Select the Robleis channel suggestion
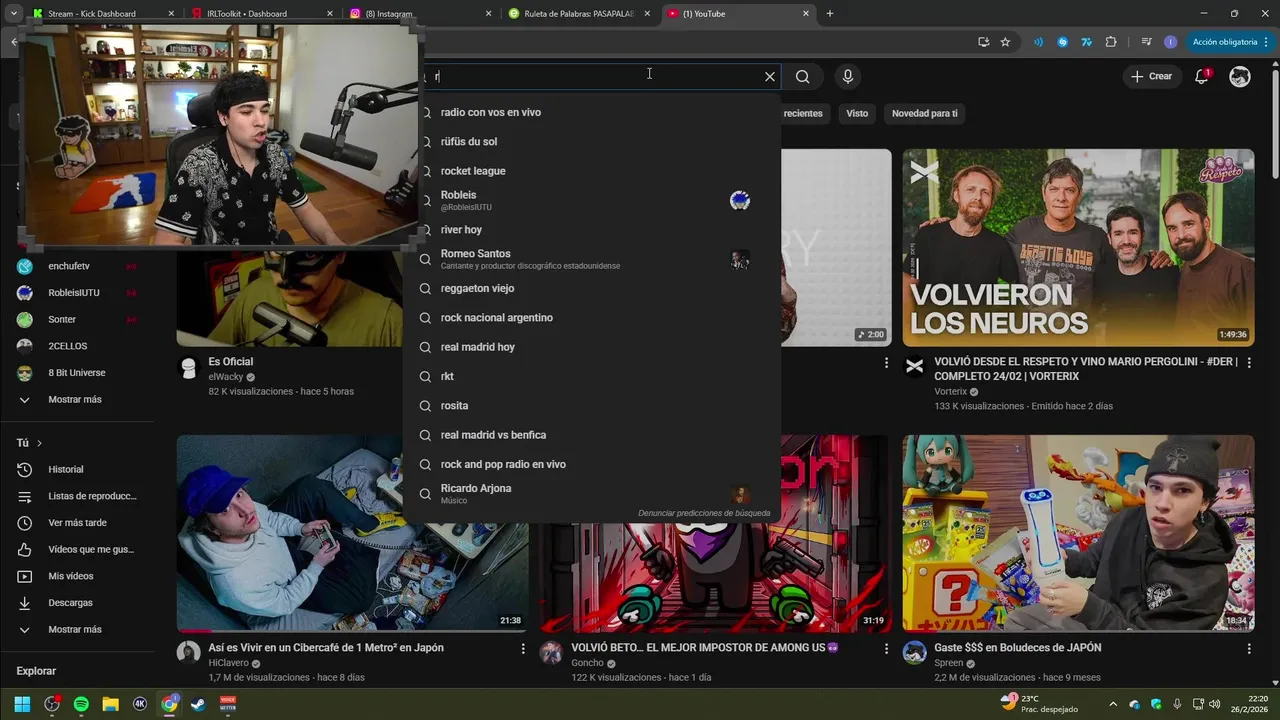 [x=592, y=200]
